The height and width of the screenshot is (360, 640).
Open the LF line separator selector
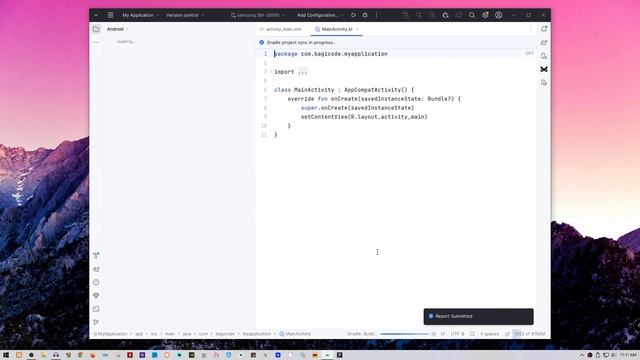click(442, 334)
